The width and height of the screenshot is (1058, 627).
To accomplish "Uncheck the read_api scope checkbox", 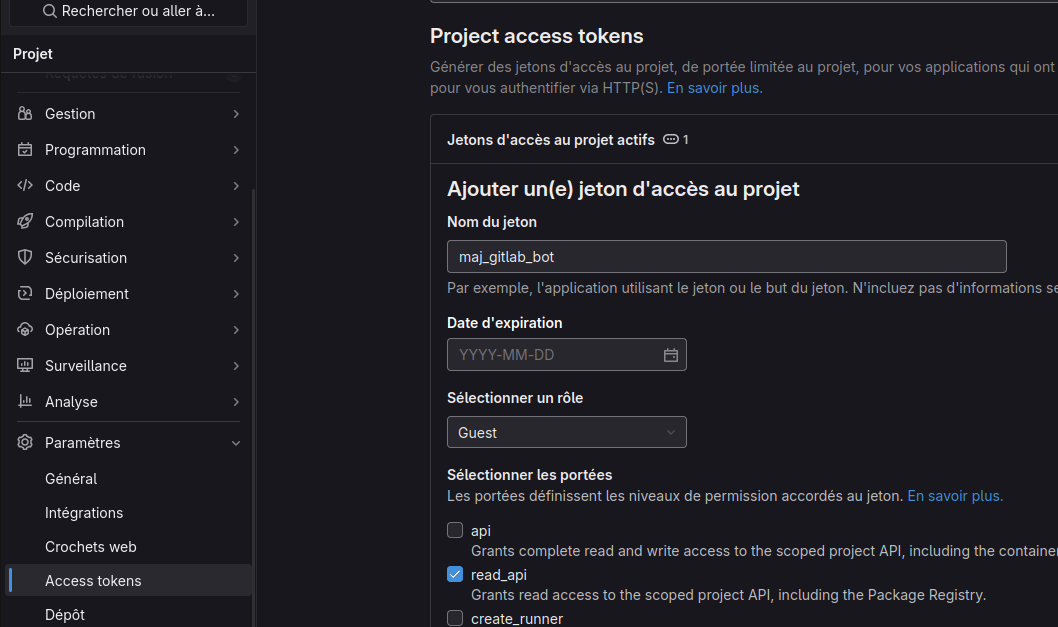I will pos(455,574).
